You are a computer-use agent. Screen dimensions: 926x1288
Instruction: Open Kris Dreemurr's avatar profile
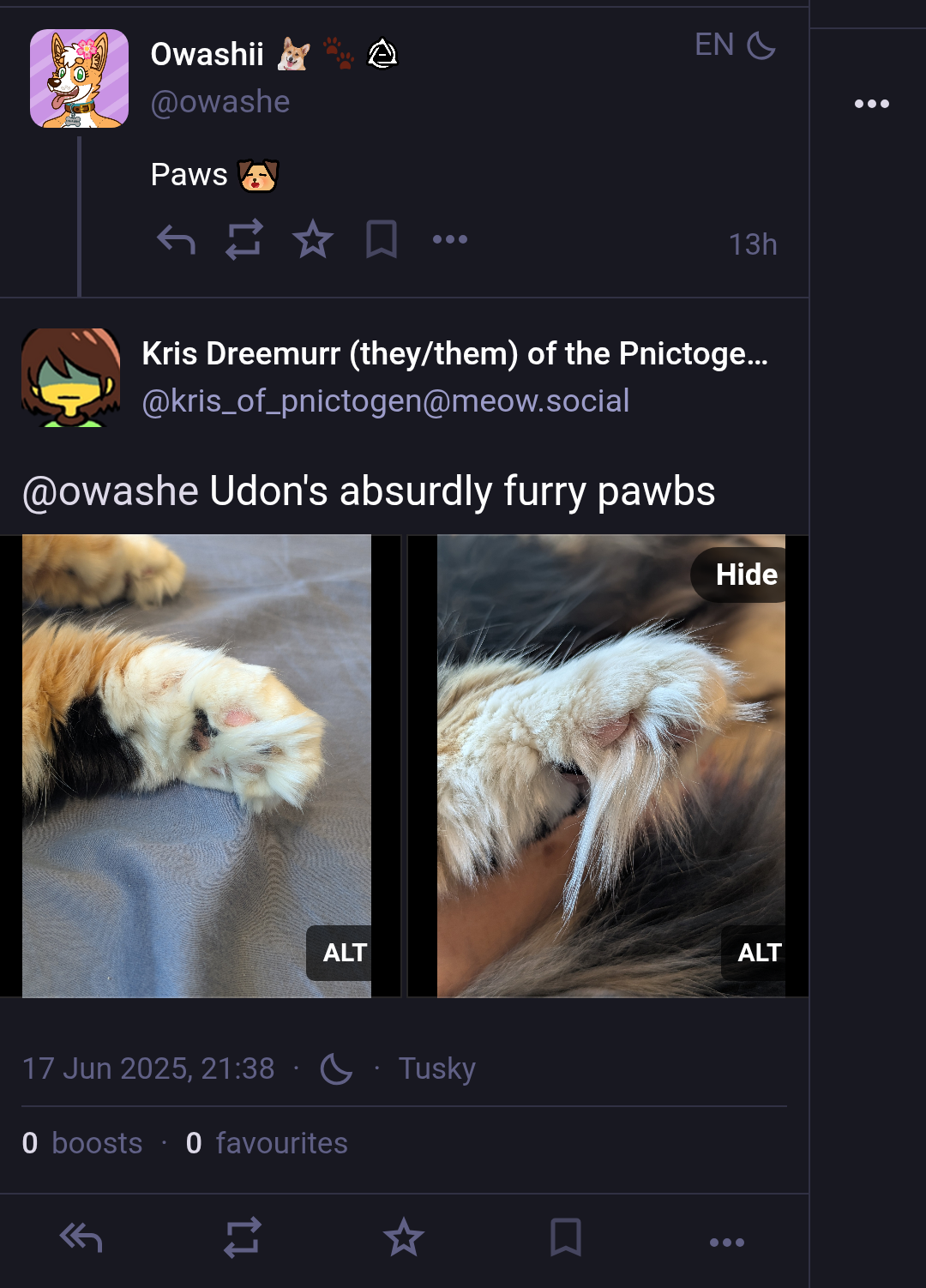[x=70, y=377]
